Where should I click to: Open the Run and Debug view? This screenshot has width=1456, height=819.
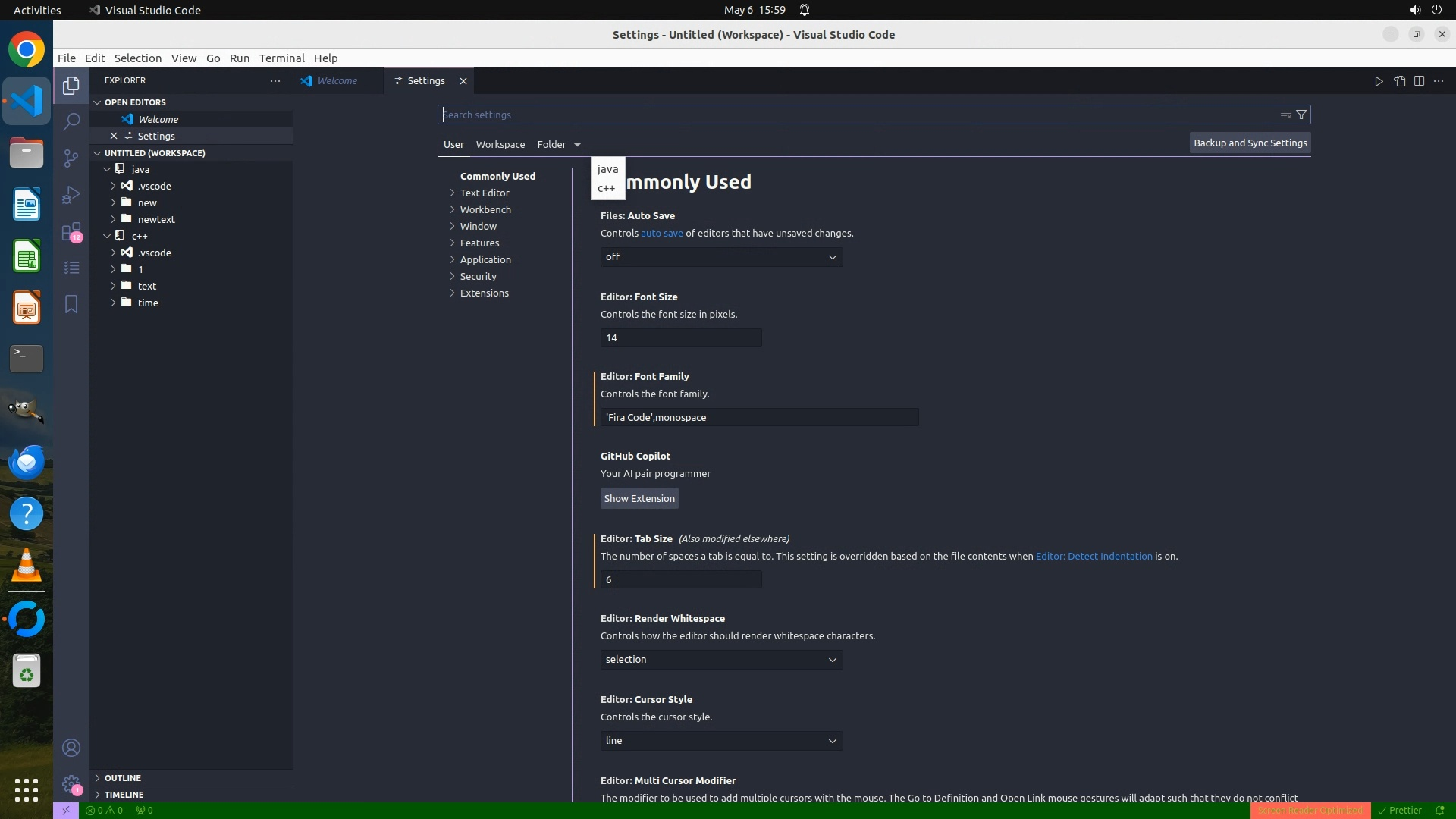coord(71,195)
